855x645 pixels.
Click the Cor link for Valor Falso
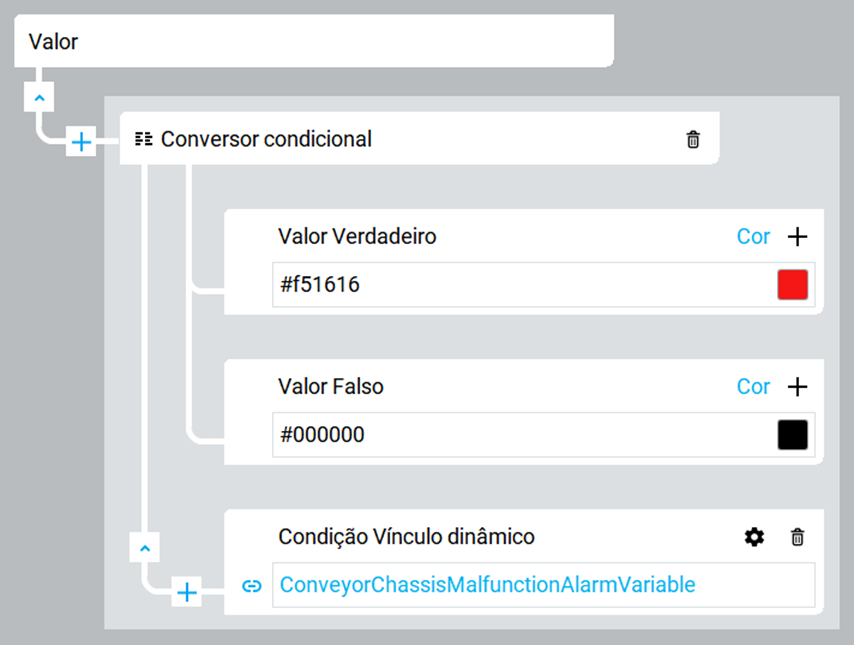pos(753,387)
